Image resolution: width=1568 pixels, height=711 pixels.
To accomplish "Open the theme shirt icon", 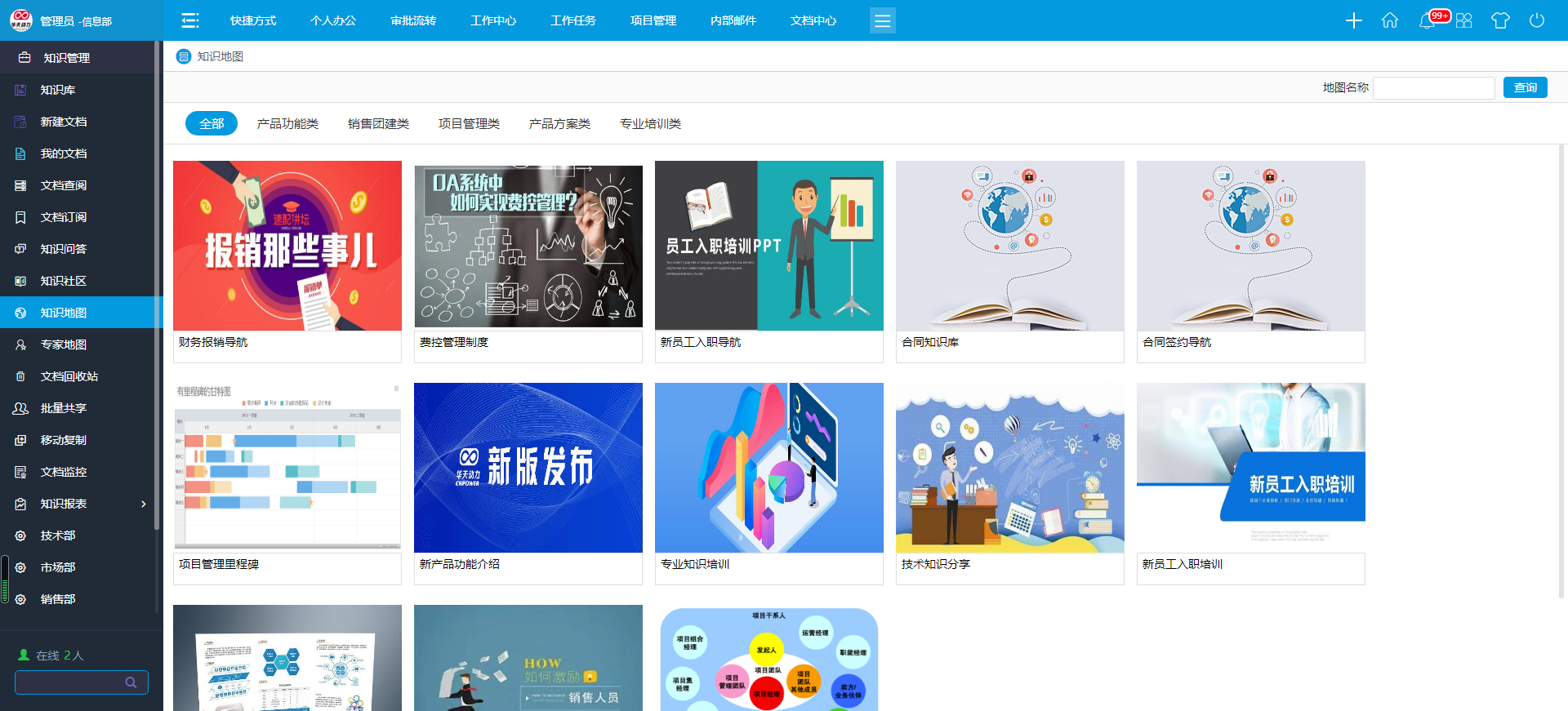I will point(1500,20).
